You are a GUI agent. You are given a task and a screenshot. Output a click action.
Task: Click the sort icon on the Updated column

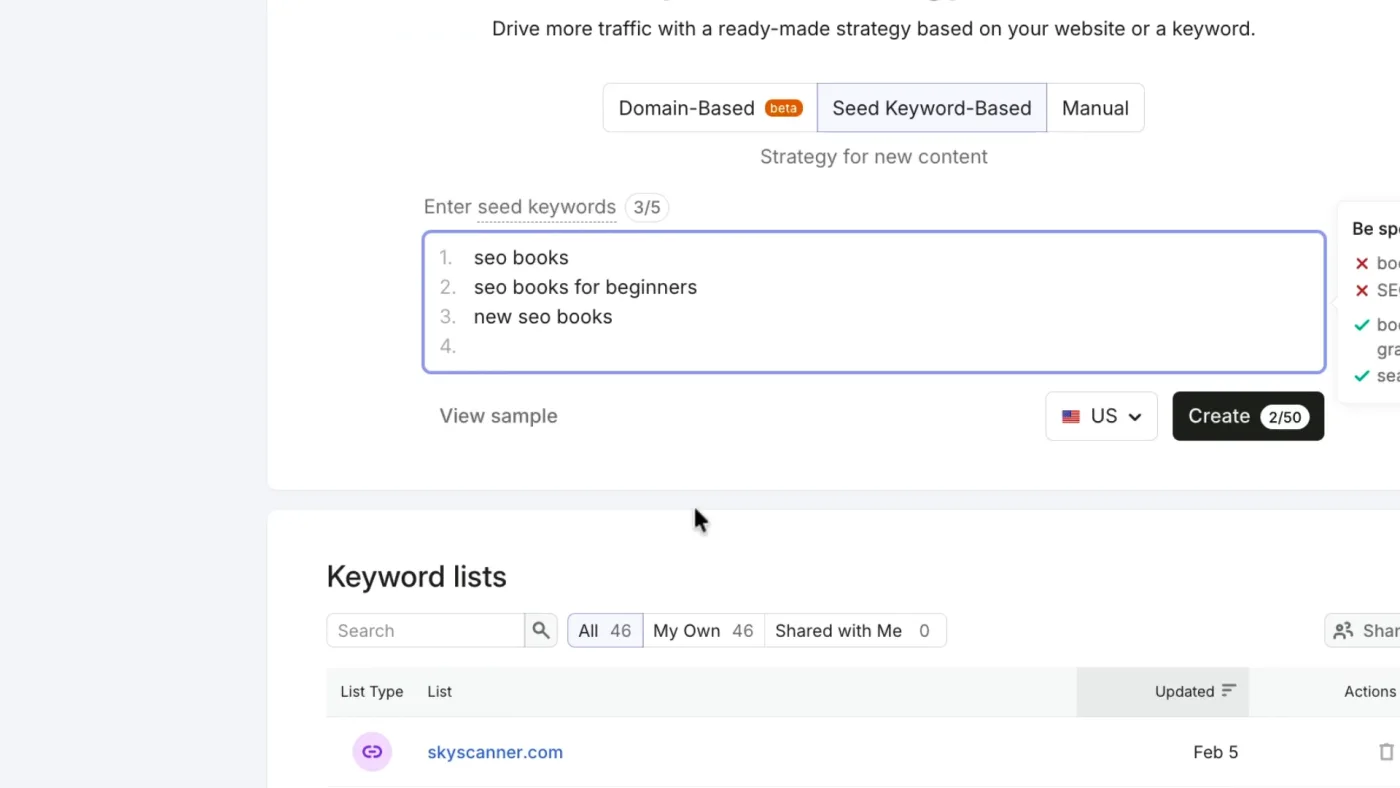tap(1229, 691)
